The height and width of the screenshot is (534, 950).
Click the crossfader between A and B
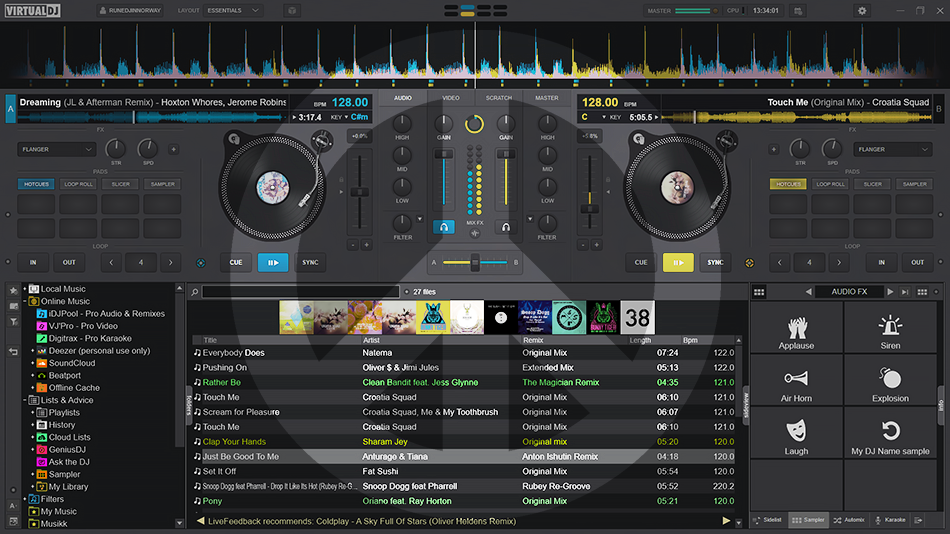(475, 262)
